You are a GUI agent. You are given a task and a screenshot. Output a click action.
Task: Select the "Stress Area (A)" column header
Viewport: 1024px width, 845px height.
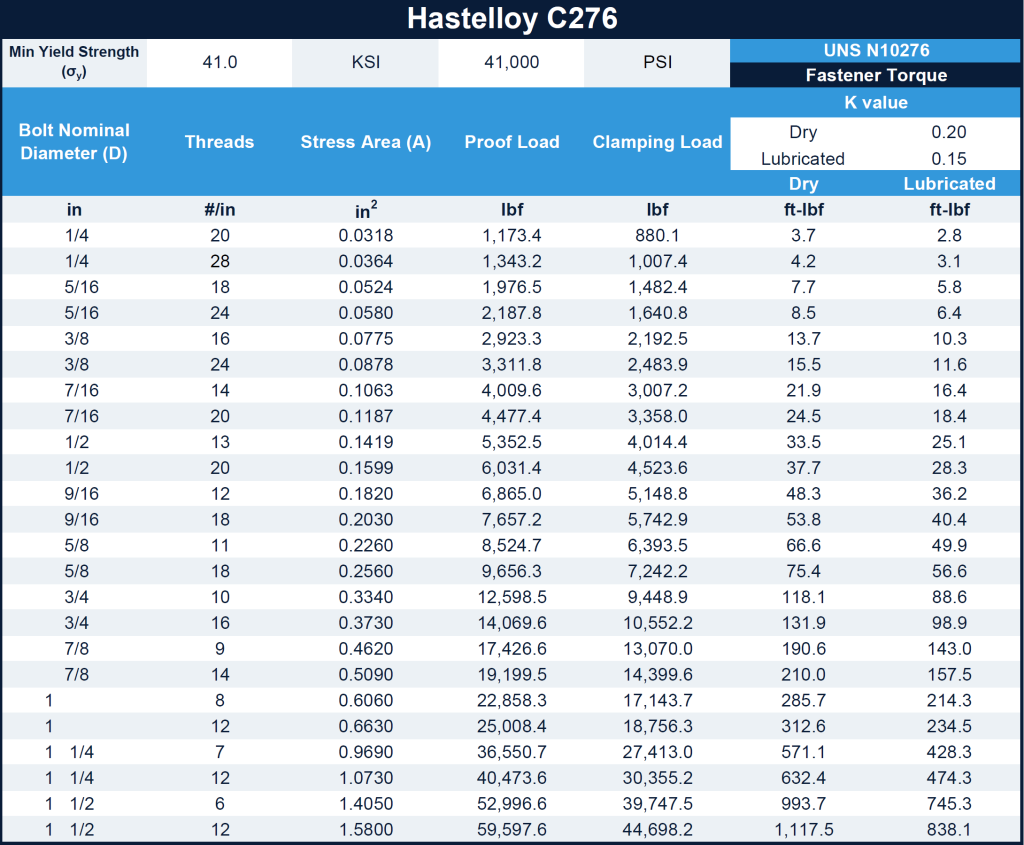coord(366,142)
